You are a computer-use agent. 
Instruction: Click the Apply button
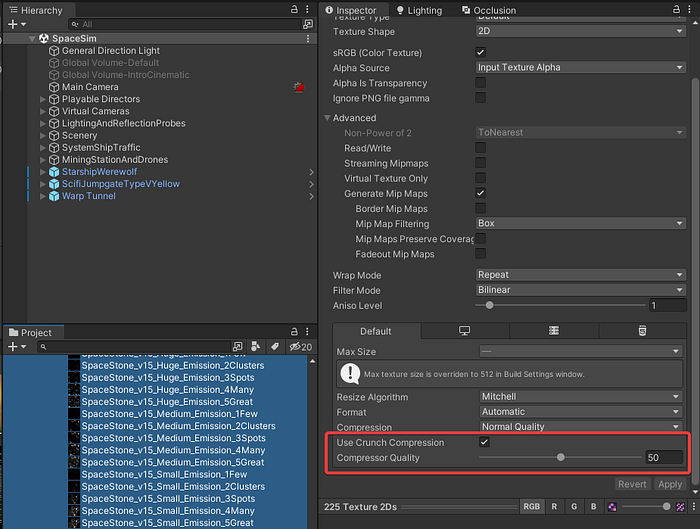670,484
